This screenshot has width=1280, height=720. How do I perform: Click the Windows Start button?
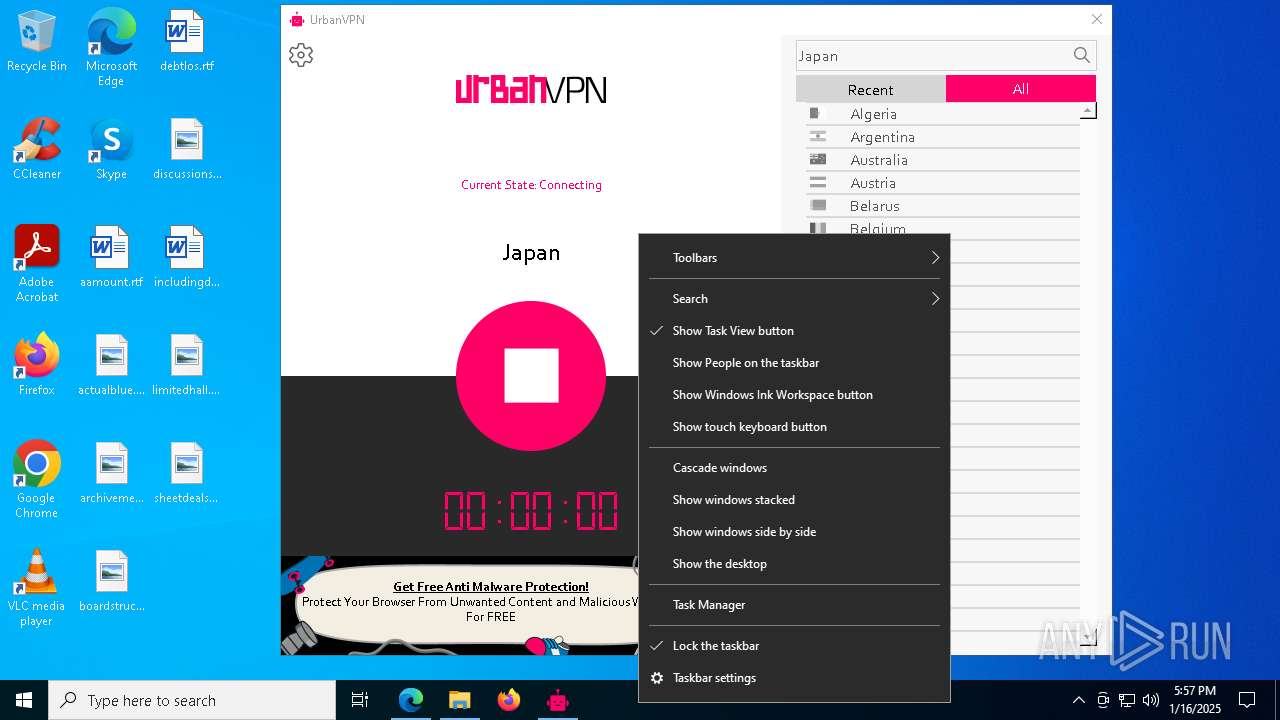[24, 700]
